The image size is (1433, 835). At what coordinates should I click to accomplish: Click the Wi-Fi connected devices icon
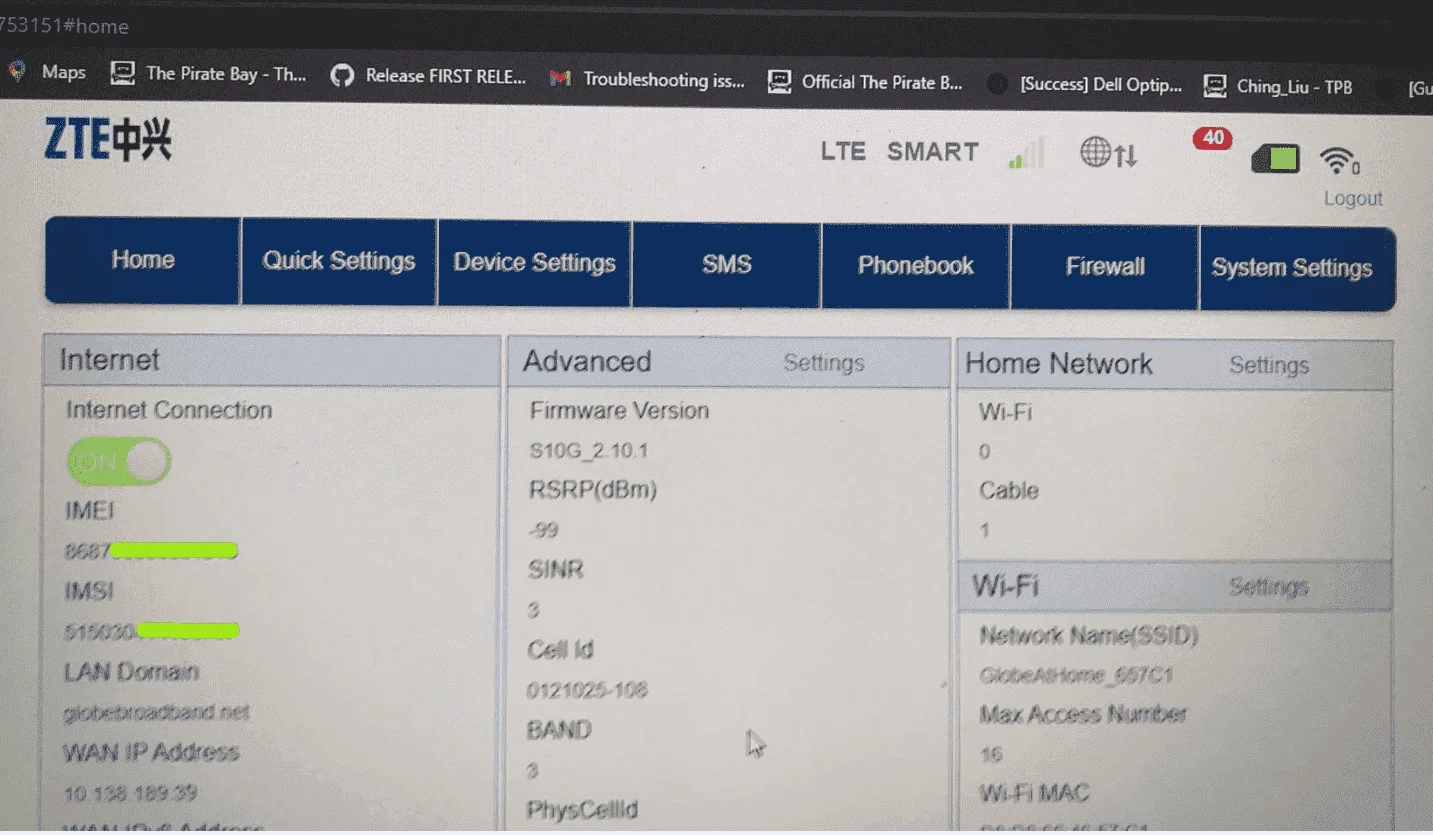pos(1339,160)
